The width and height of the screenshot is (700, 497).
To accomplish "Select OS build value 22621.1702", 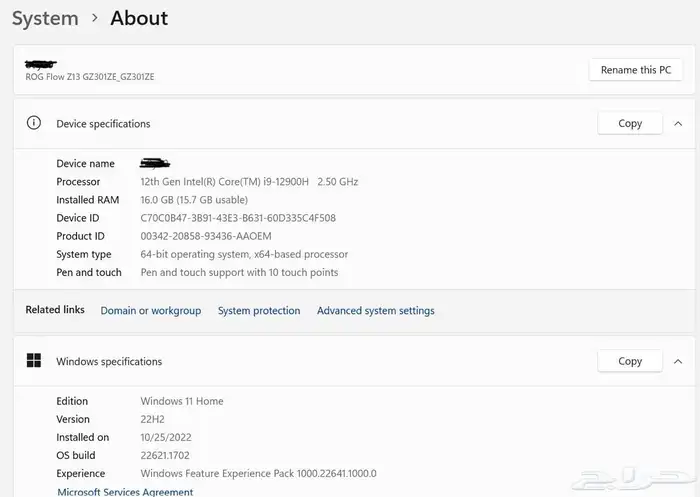I will pos(165,455).
